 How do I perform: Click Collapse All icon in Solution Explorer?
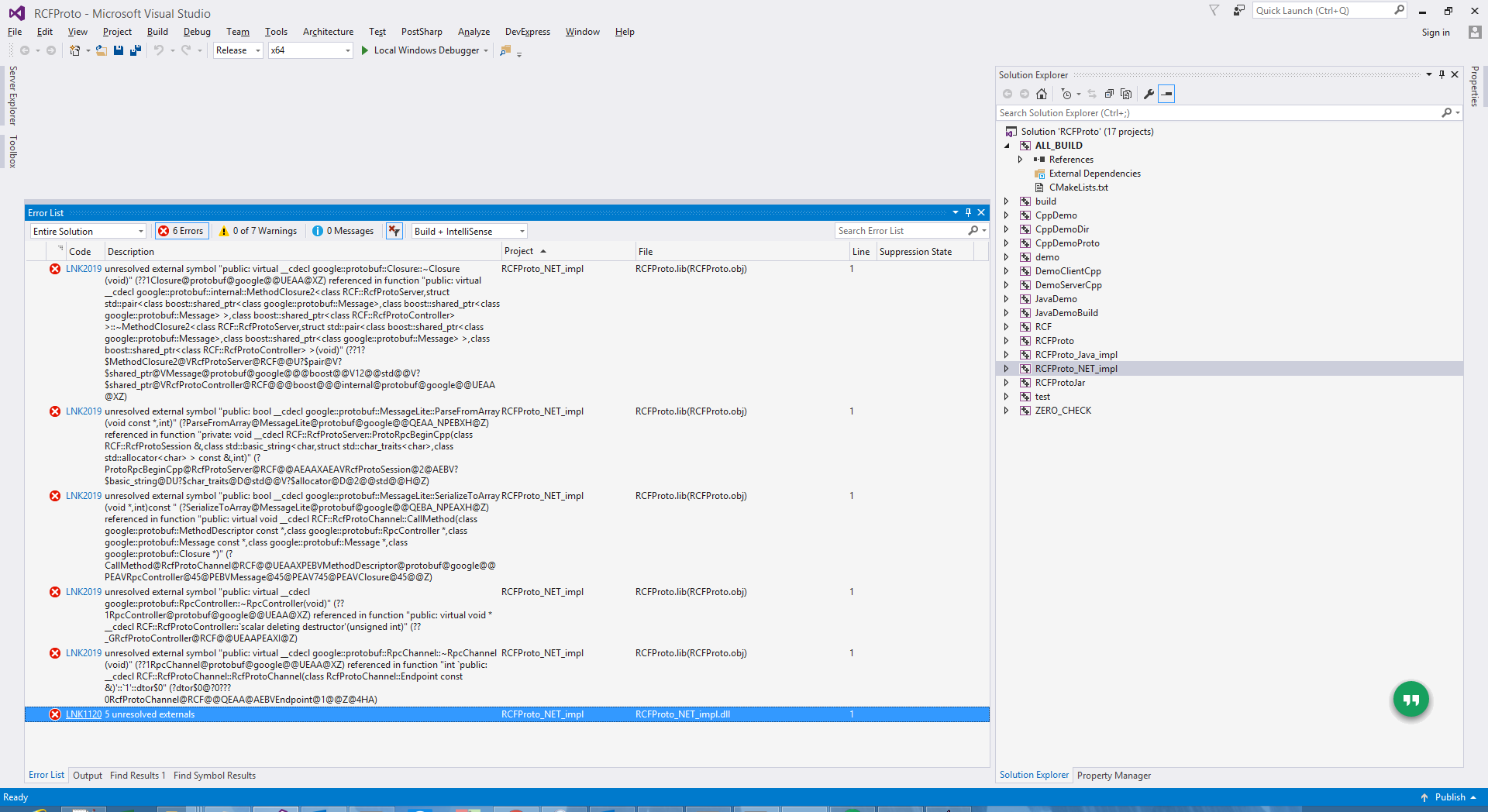[1109, 94]
